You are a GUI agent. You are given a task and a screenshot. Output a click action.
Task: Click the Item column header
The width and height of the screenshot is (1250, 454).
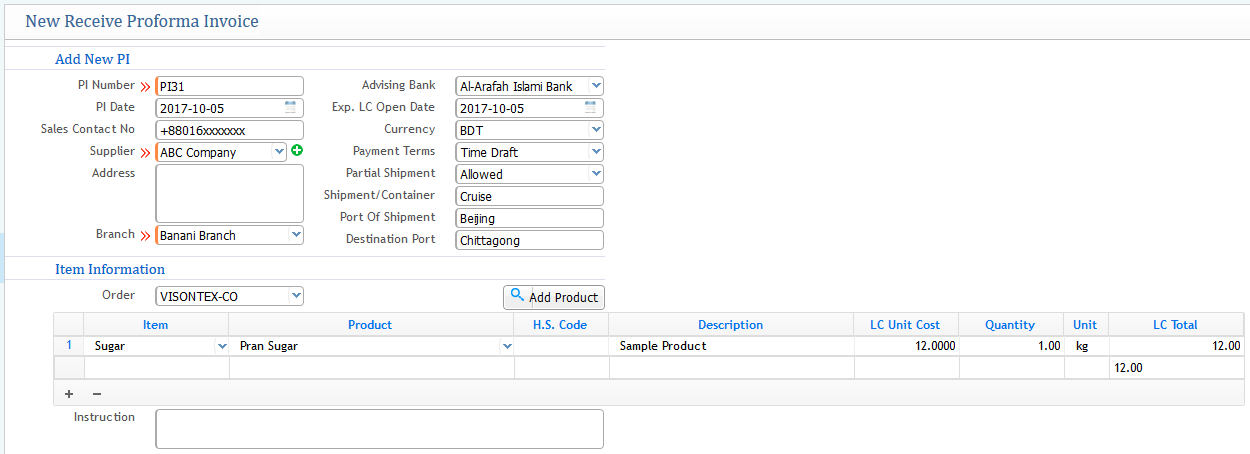(156, 324)
